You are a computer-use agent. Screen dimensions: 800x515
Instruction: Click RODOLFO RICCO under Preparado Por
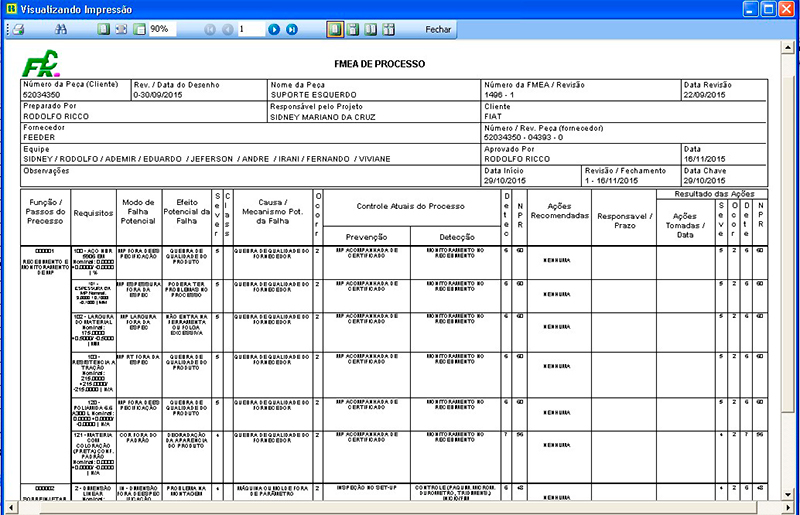tap(56, 116)
